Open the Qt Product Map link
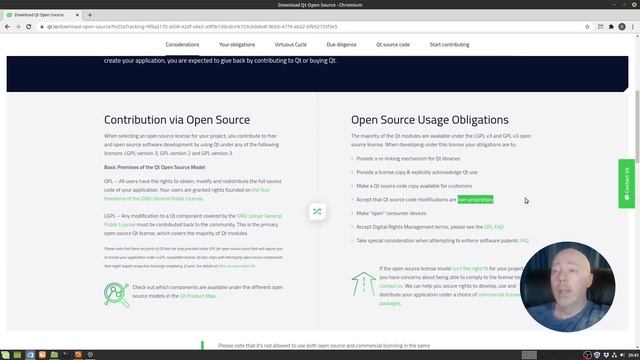The height and width of the screenshot is (360, 640). [x=198, y=296]
